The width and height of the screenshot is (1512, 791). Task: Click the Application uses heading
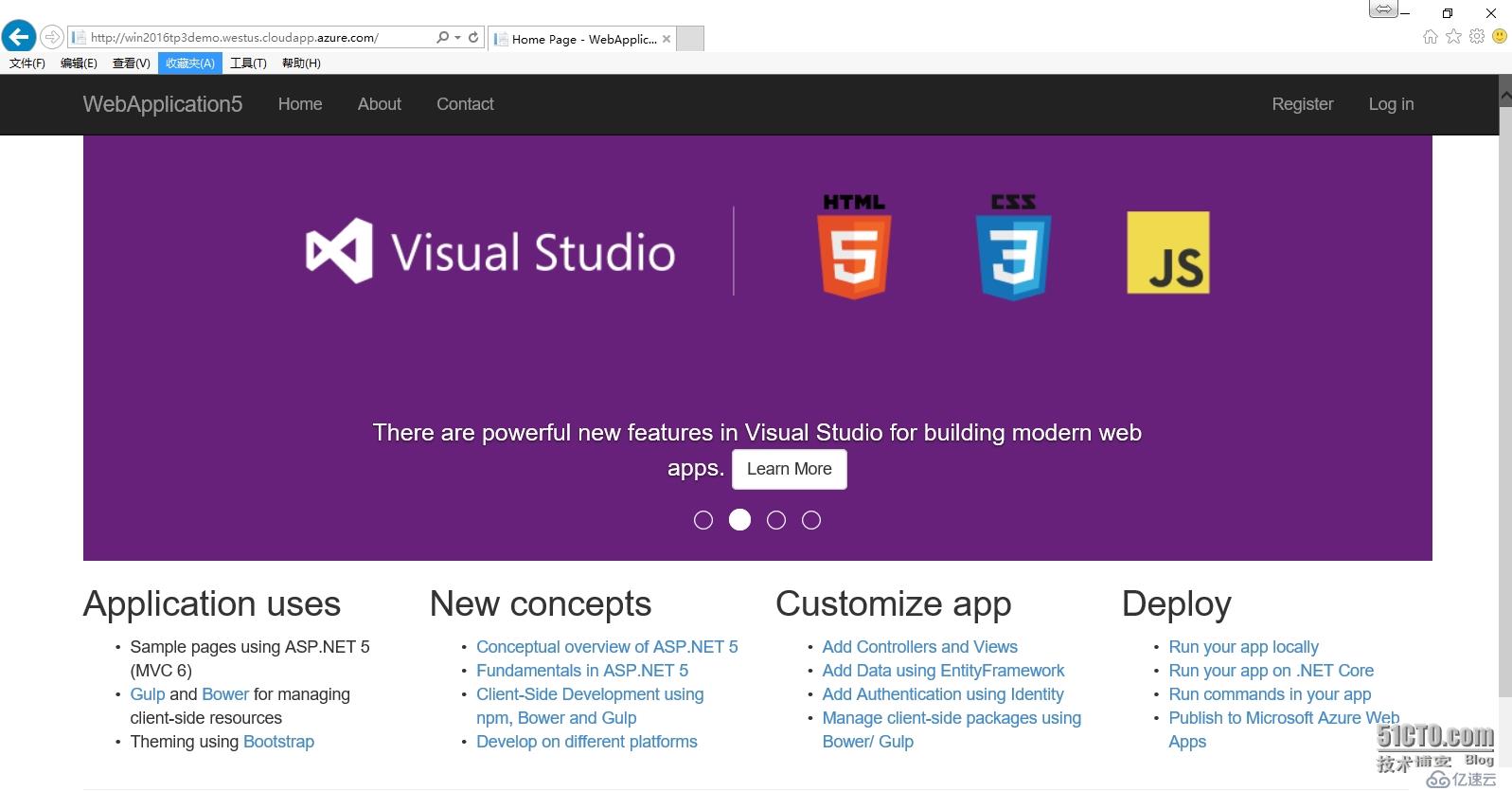[x=212, y=604]
